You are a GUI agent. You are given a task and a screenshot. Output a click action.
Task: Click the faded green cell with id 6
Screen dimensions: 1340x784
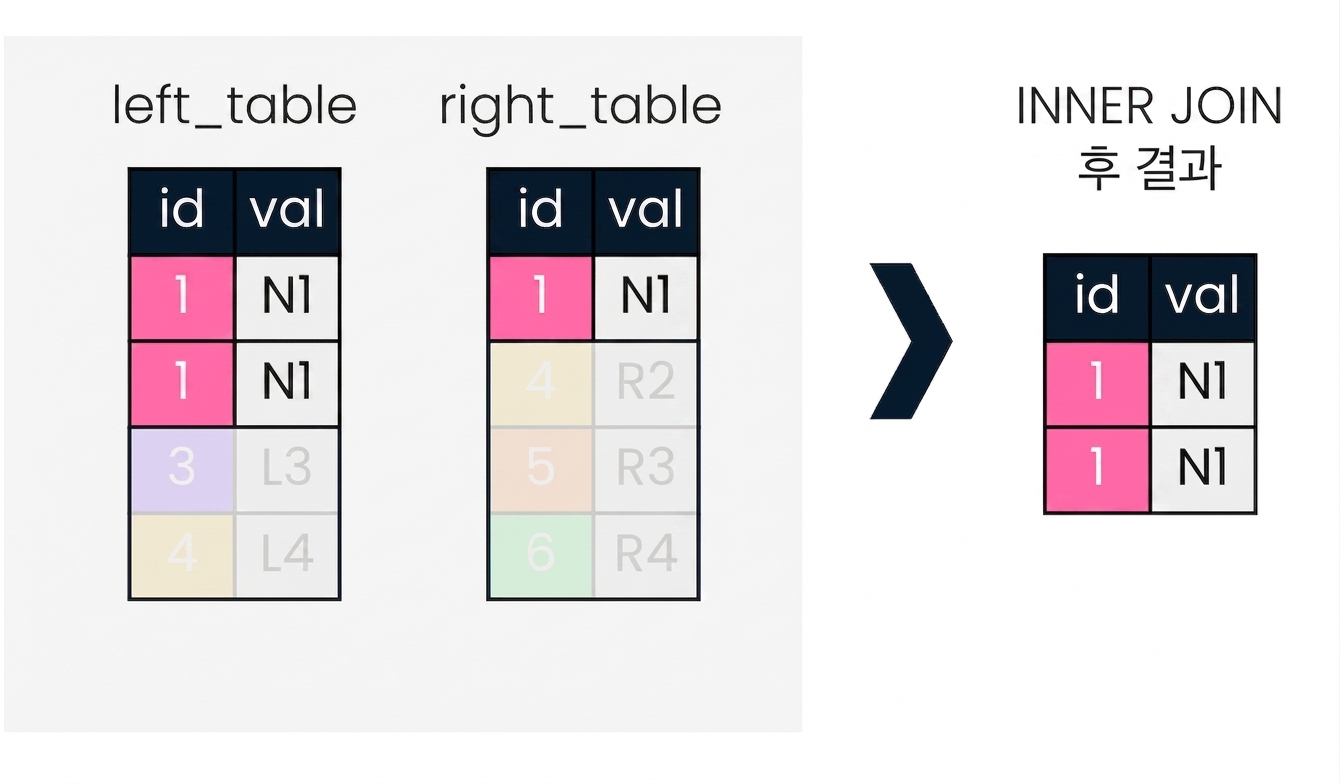click(x=541, y=556)
